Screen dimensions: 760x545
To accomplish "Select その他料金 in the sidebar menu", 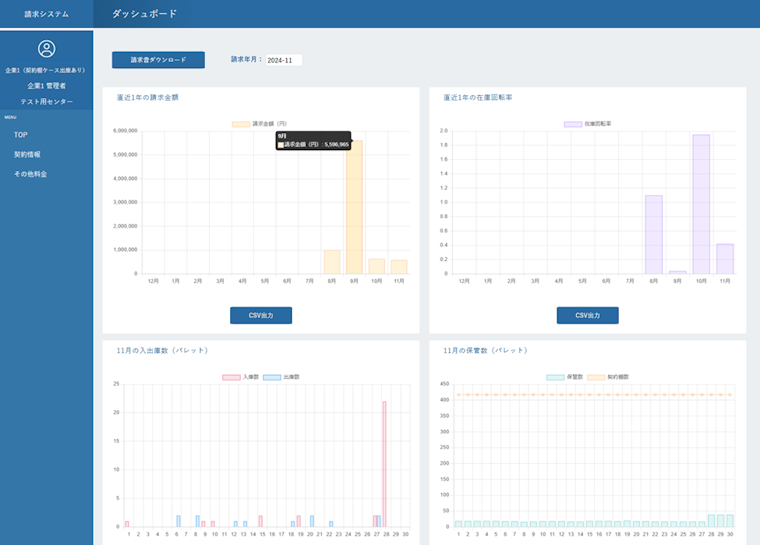I will click(30, 174).
